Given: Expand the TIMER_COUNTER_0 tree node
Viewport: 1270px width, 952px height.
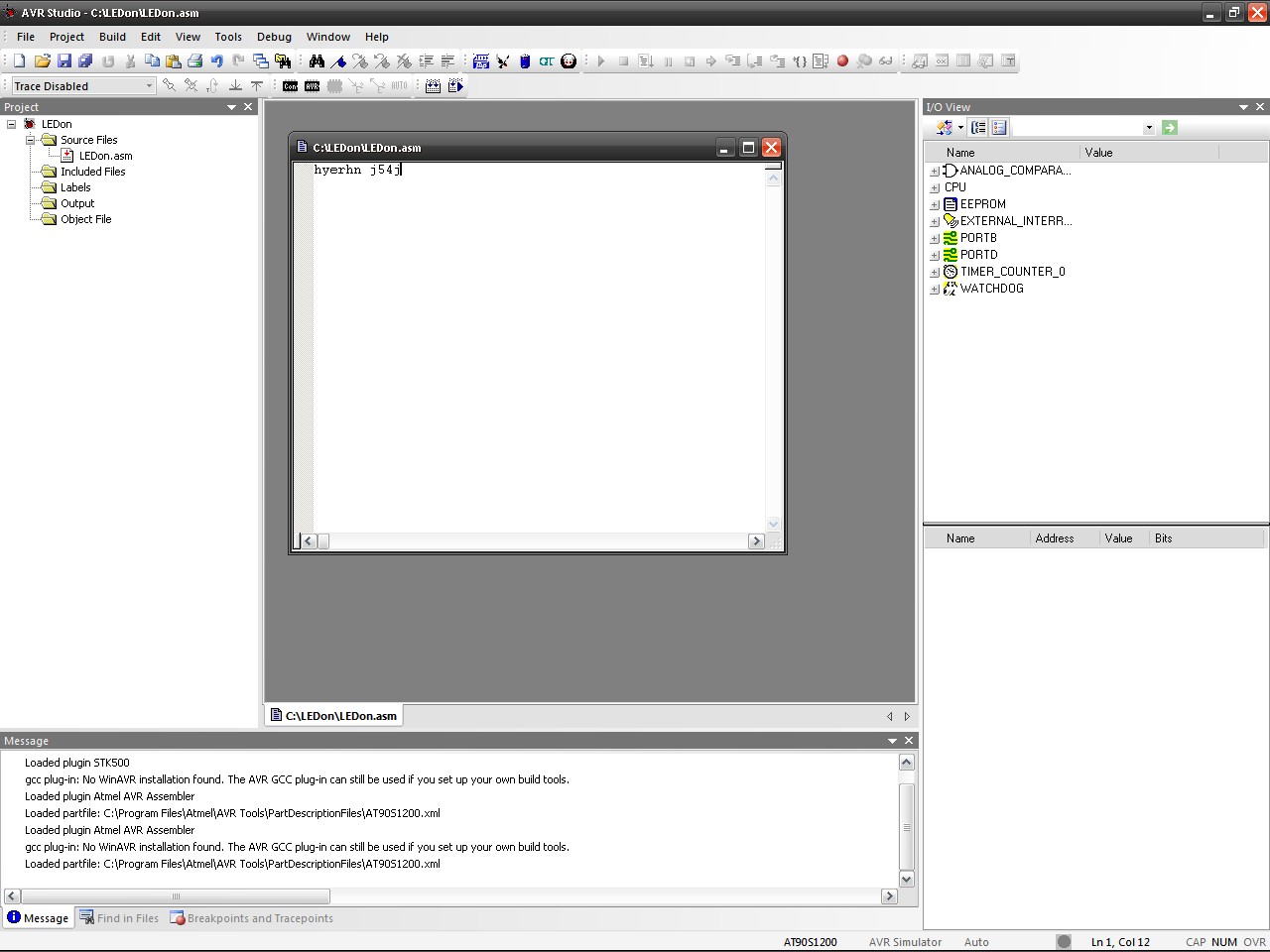Looking at the screenshot, I should [934, 272].
